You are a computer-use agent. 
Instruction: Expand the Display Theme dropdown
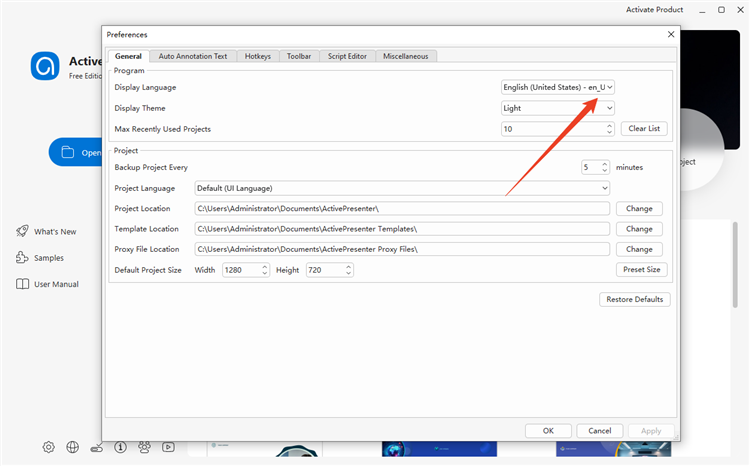pos(558,108)
